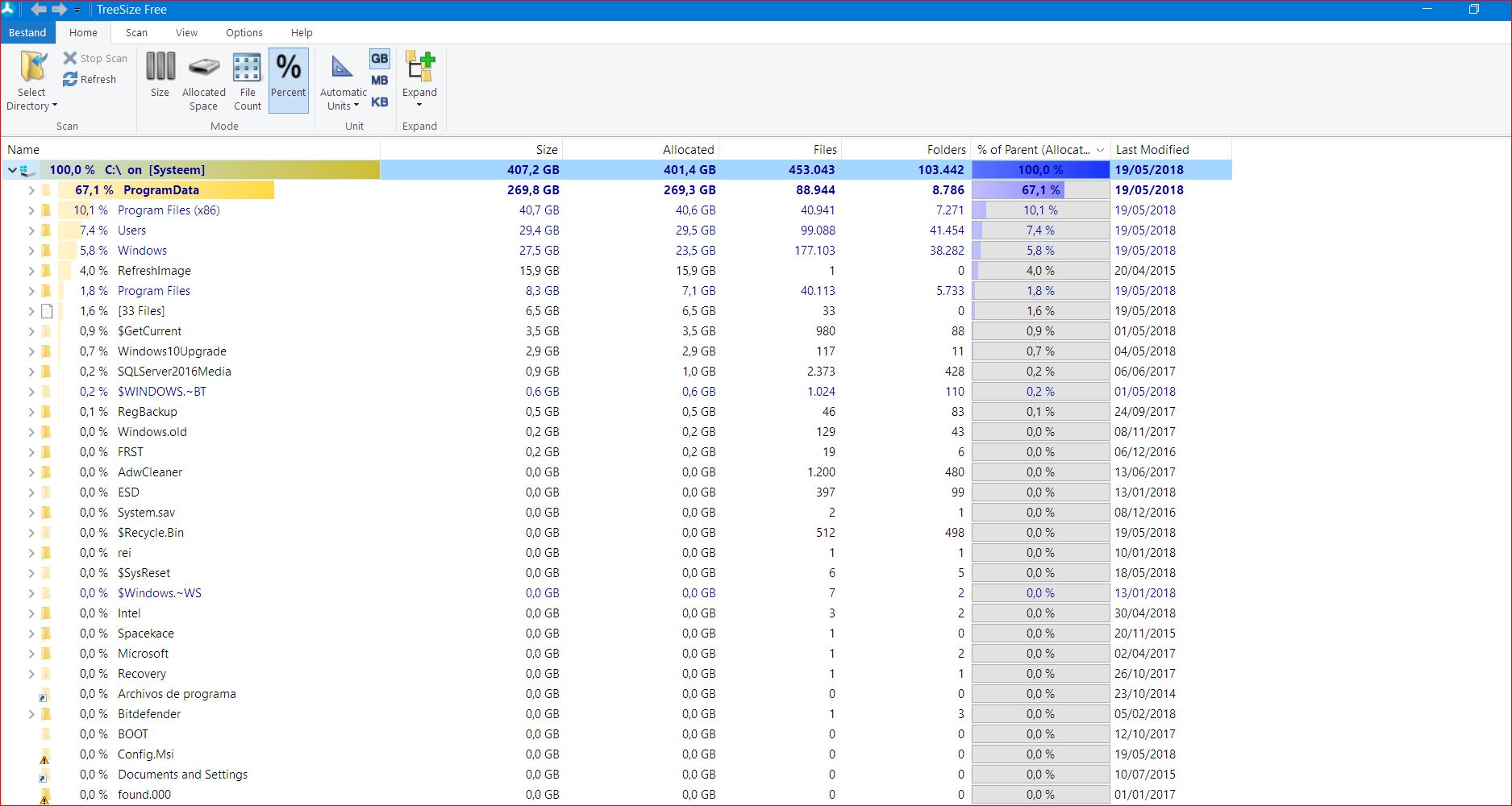Click the Automatic Units icon
The width and height of the screenshot is (1512, 806).
(x=343, y=68)
